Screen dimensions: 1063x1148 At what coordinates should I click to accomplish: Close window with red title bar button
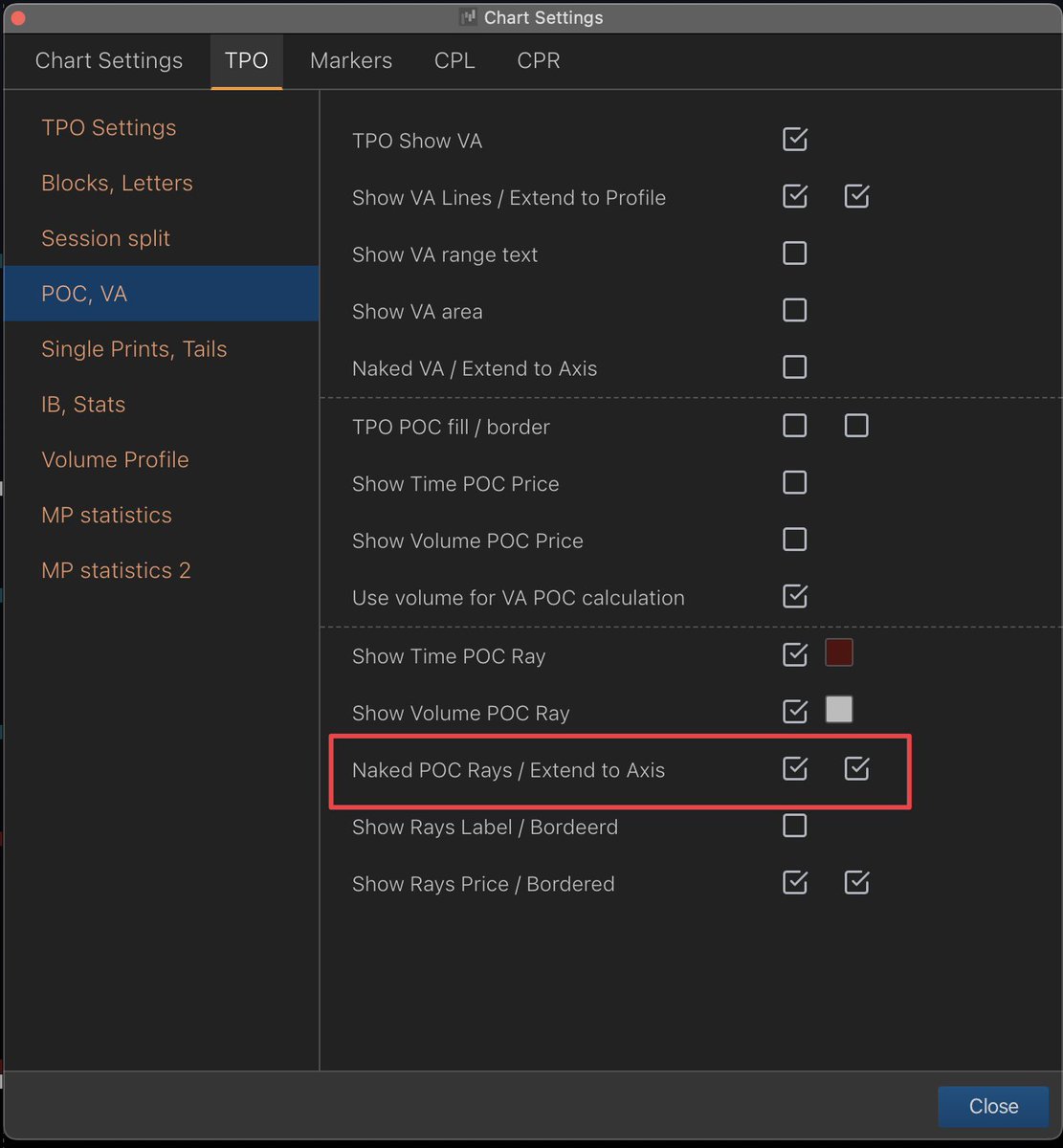(18, 17)
